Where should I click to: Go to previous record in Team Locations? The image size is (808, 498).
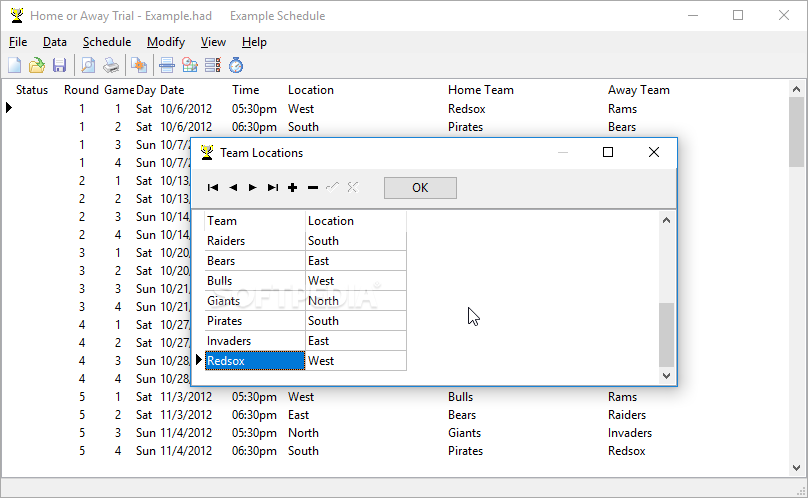(233, 188)
